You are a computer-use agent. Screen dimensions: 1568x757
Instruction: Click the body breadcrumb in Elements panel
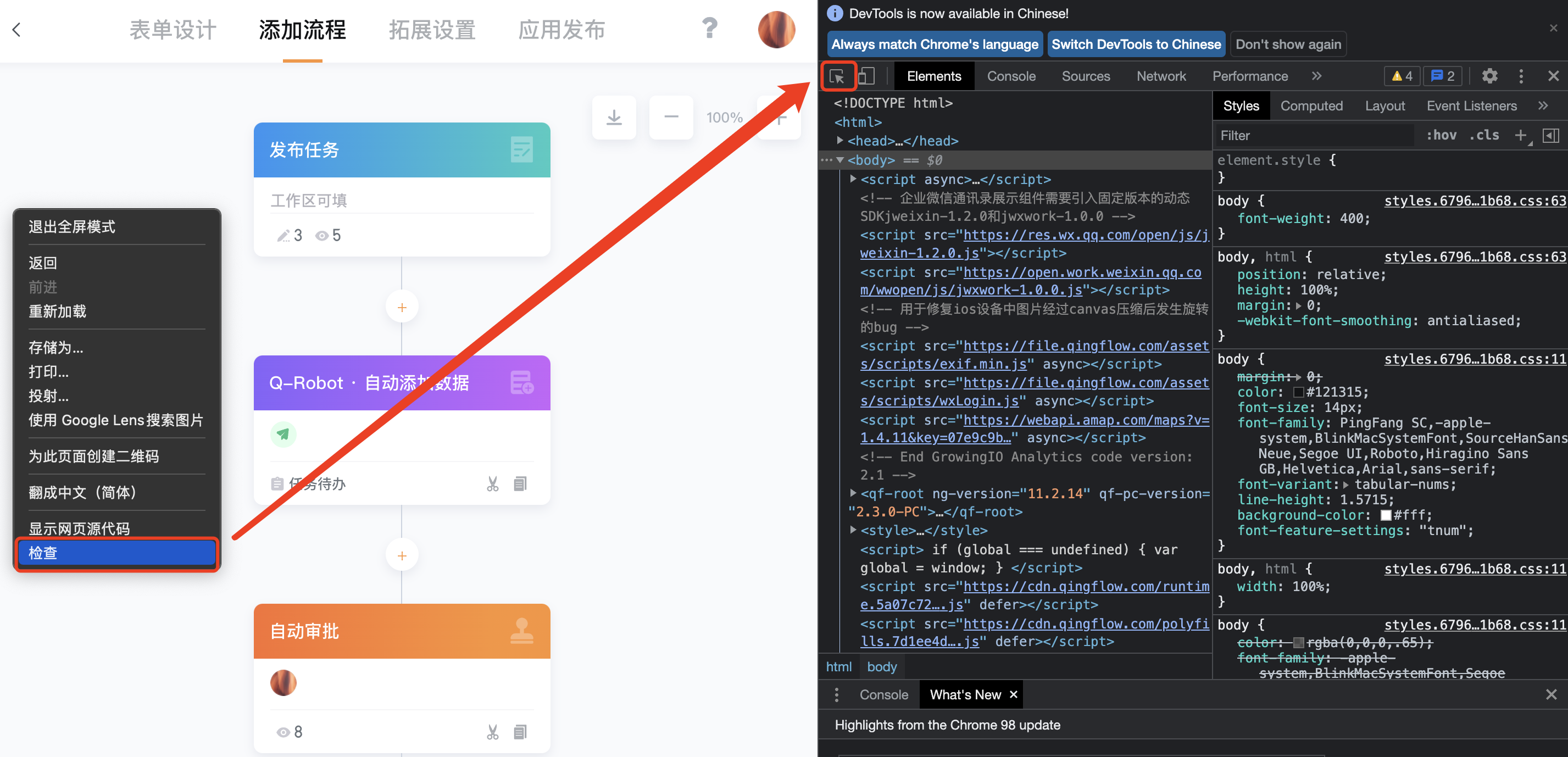881,666
